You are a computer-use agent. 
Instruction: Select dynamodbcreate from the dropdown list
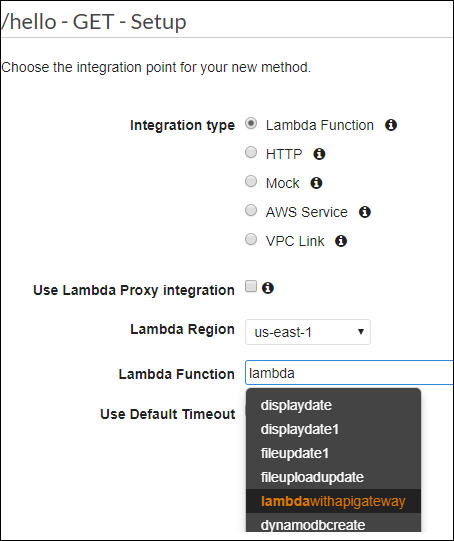tap(334, 523)
